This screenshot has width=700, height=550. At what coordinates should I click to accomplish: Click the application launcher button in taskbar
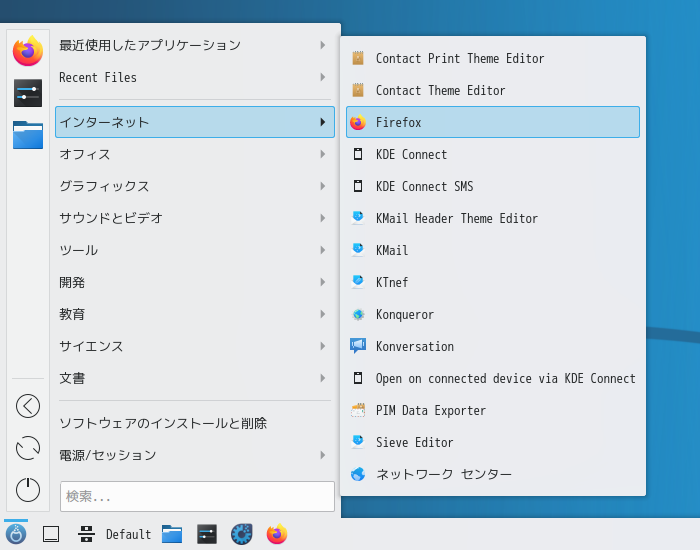[16, 534]
